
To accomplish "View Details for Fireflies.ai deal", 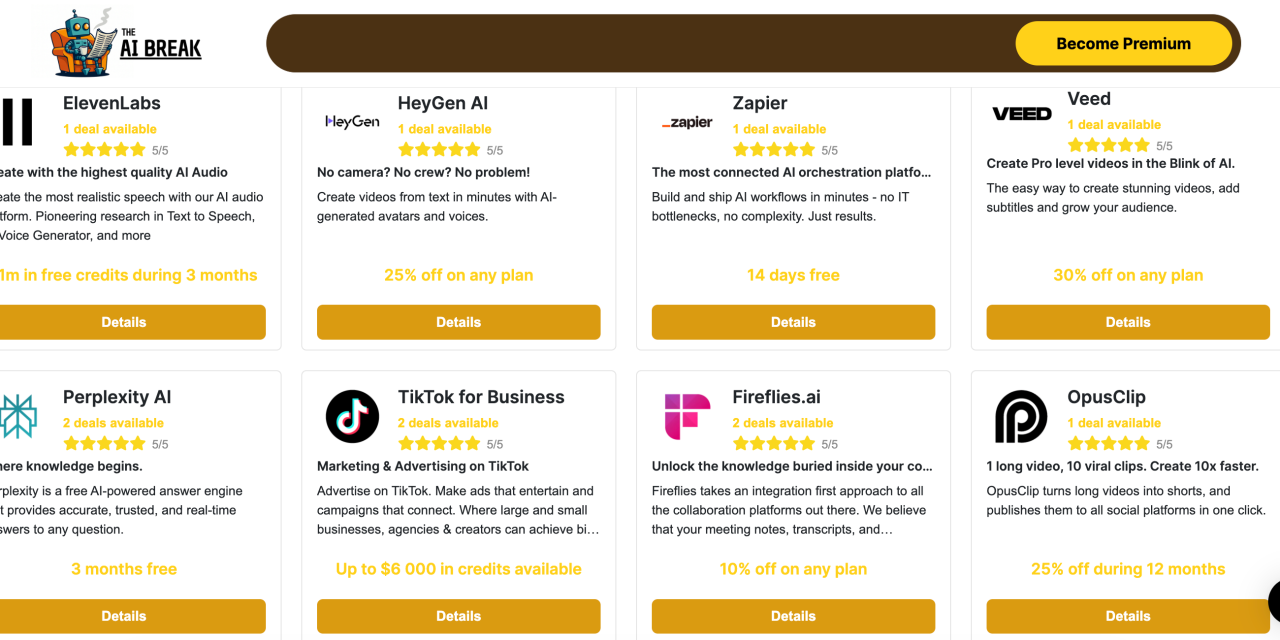I will coord(793,616).
